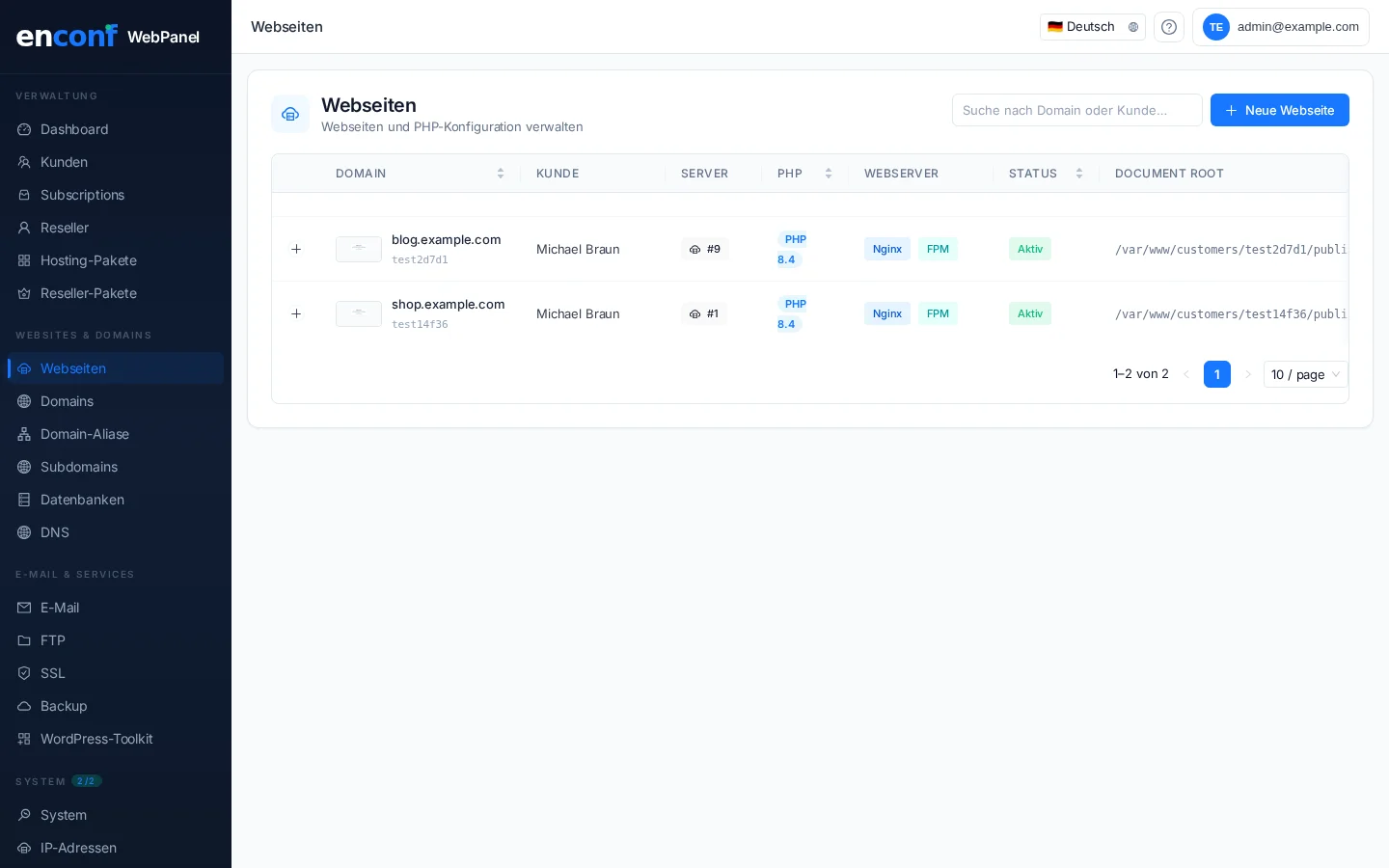Open E-Mail via its envelope icon
The image size is (1389, 868).
click(23, 608)
